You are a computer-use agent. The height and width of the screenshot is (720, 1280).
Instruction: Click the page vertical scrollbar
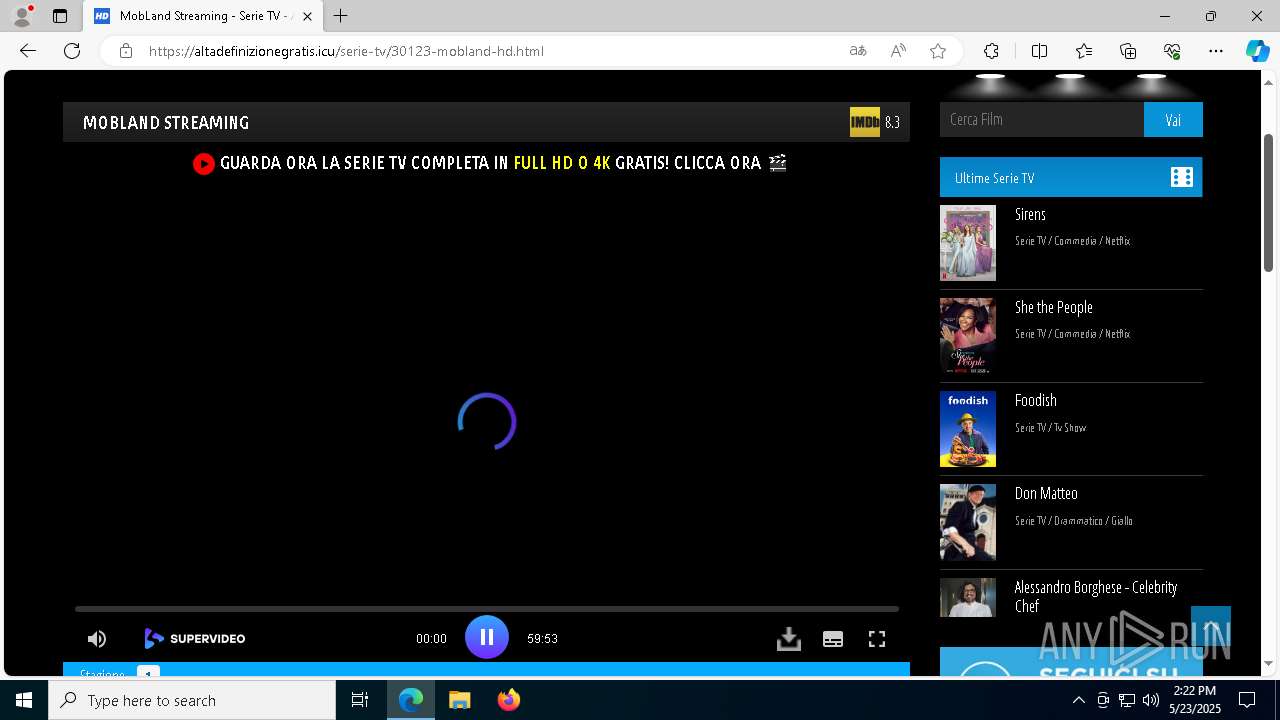coord(1269,201)
